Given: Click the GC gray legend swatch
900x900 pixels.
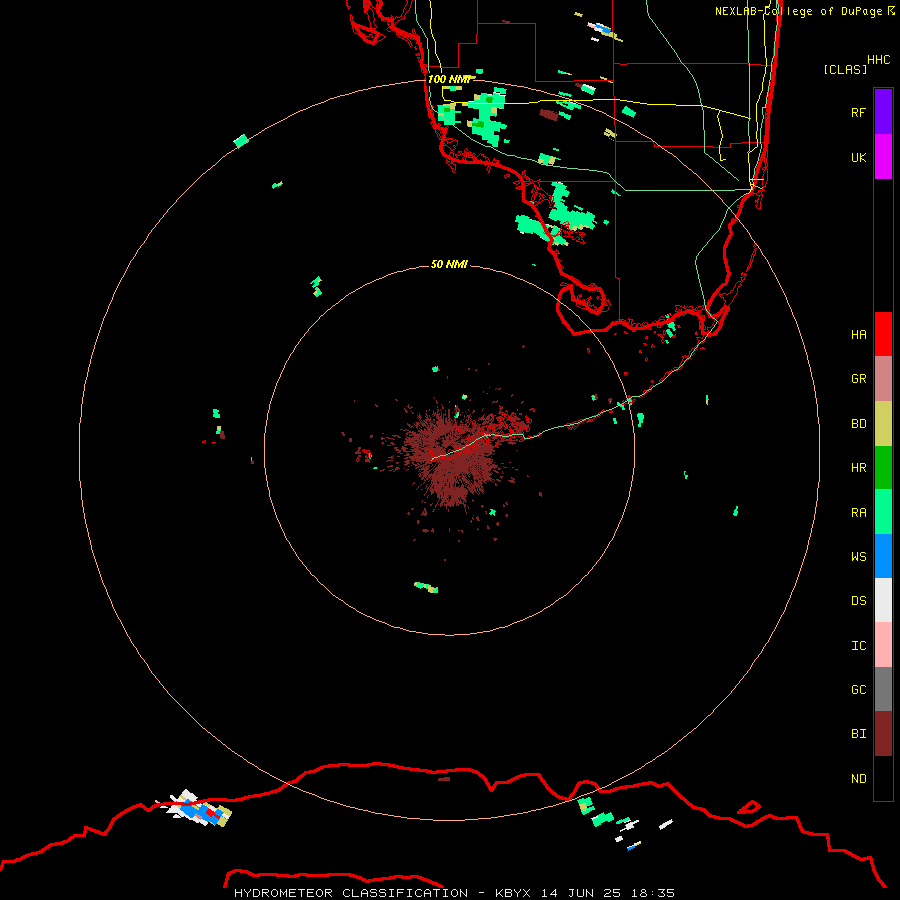Looking at the screenshot, I should coord(883,689).
